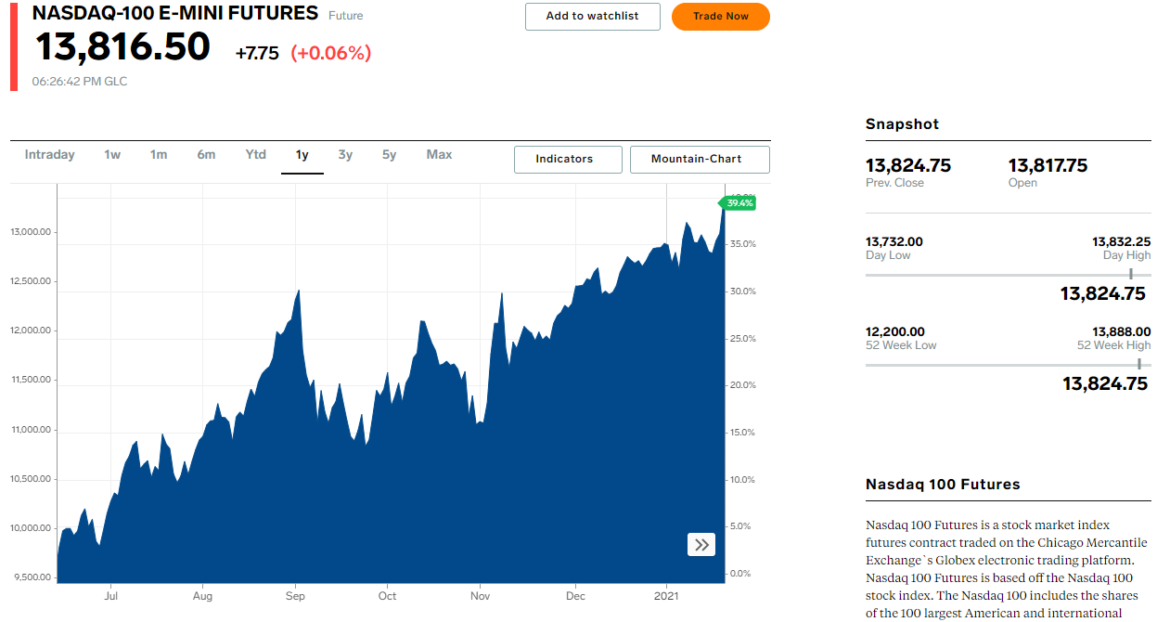Viewport: 1170px width, 622px height.
Task: Select the 5y timeframe
Action: [x=389, y=155]
